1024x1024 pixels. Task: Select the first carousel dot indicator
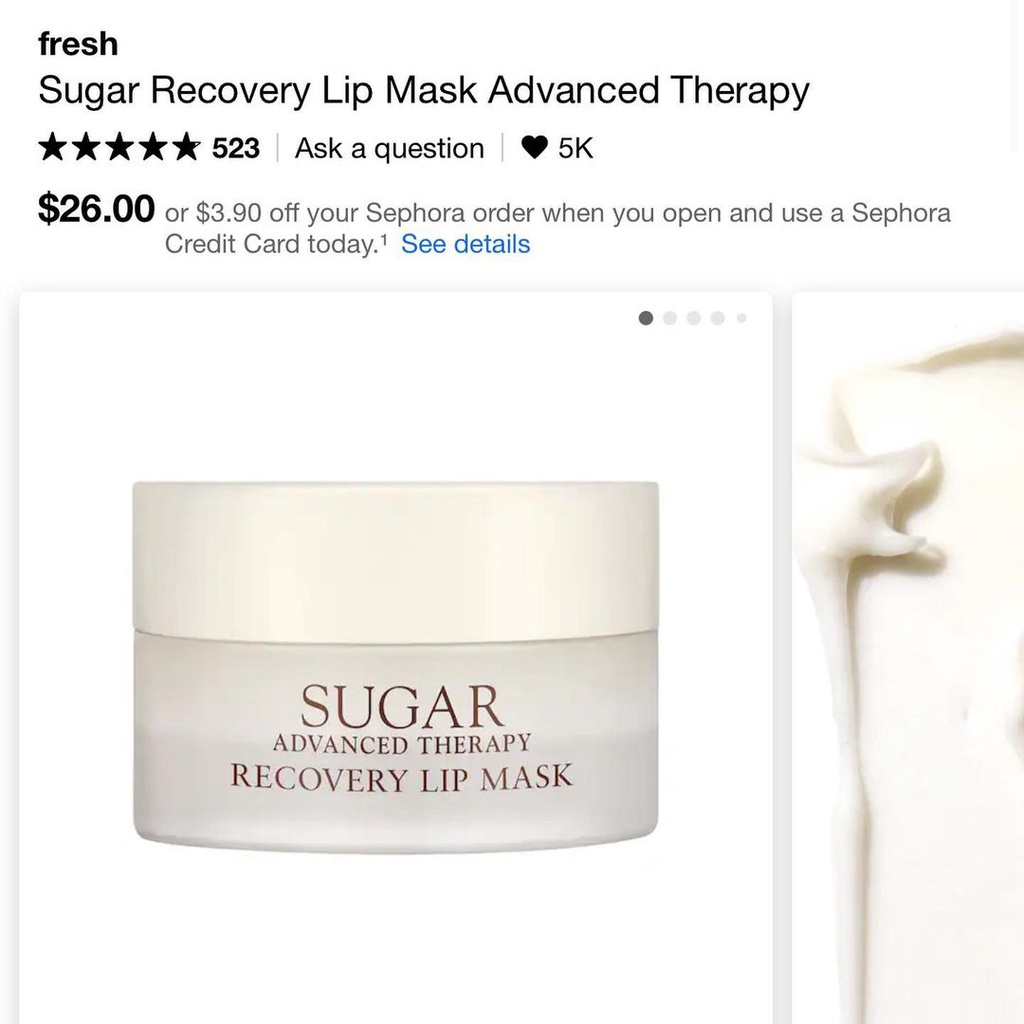pyautogui.click(x=645, y=318)
